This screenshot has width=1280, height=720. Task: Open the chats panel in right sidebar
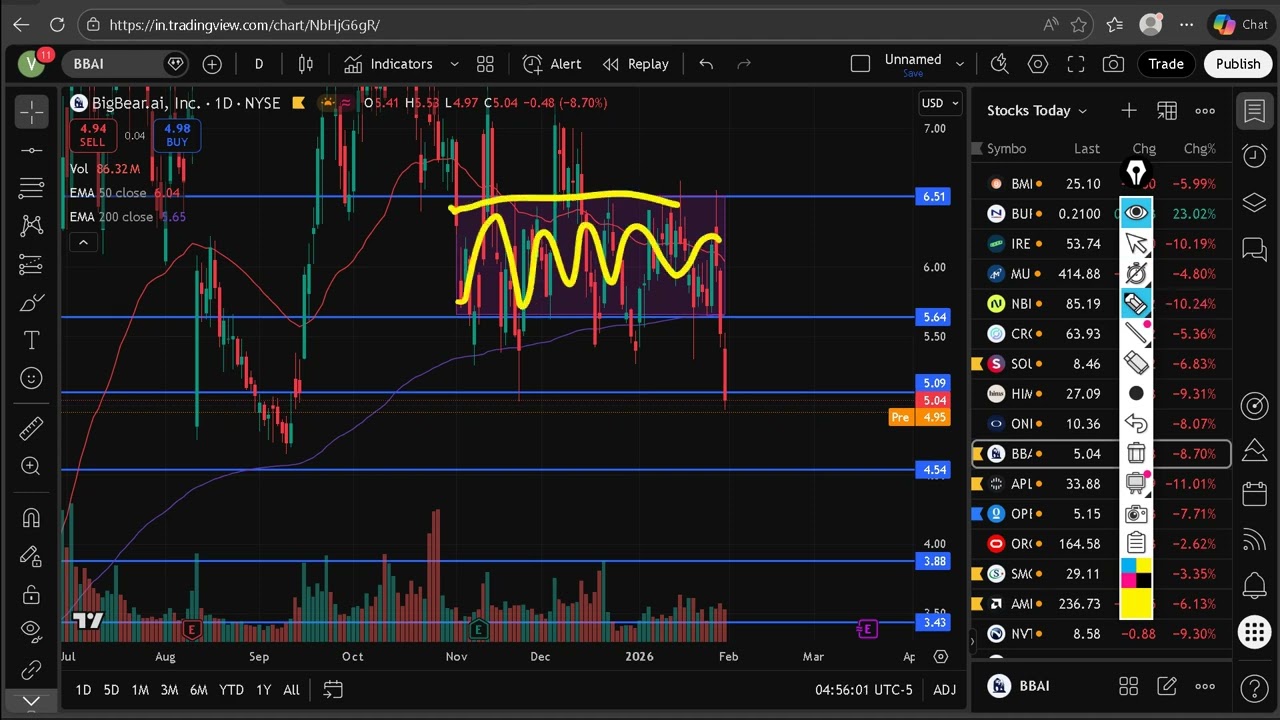[x=1254, y=248]
